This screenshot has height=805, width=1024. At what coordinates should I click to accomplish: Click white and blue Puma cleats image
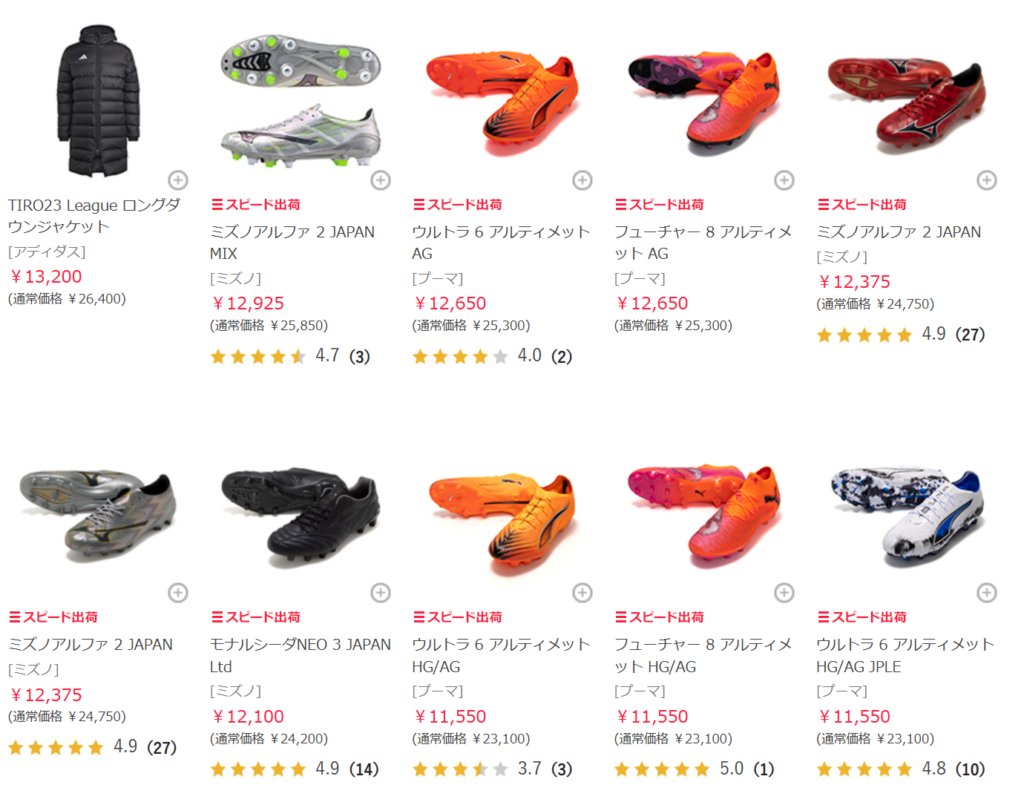coord(907,518)
